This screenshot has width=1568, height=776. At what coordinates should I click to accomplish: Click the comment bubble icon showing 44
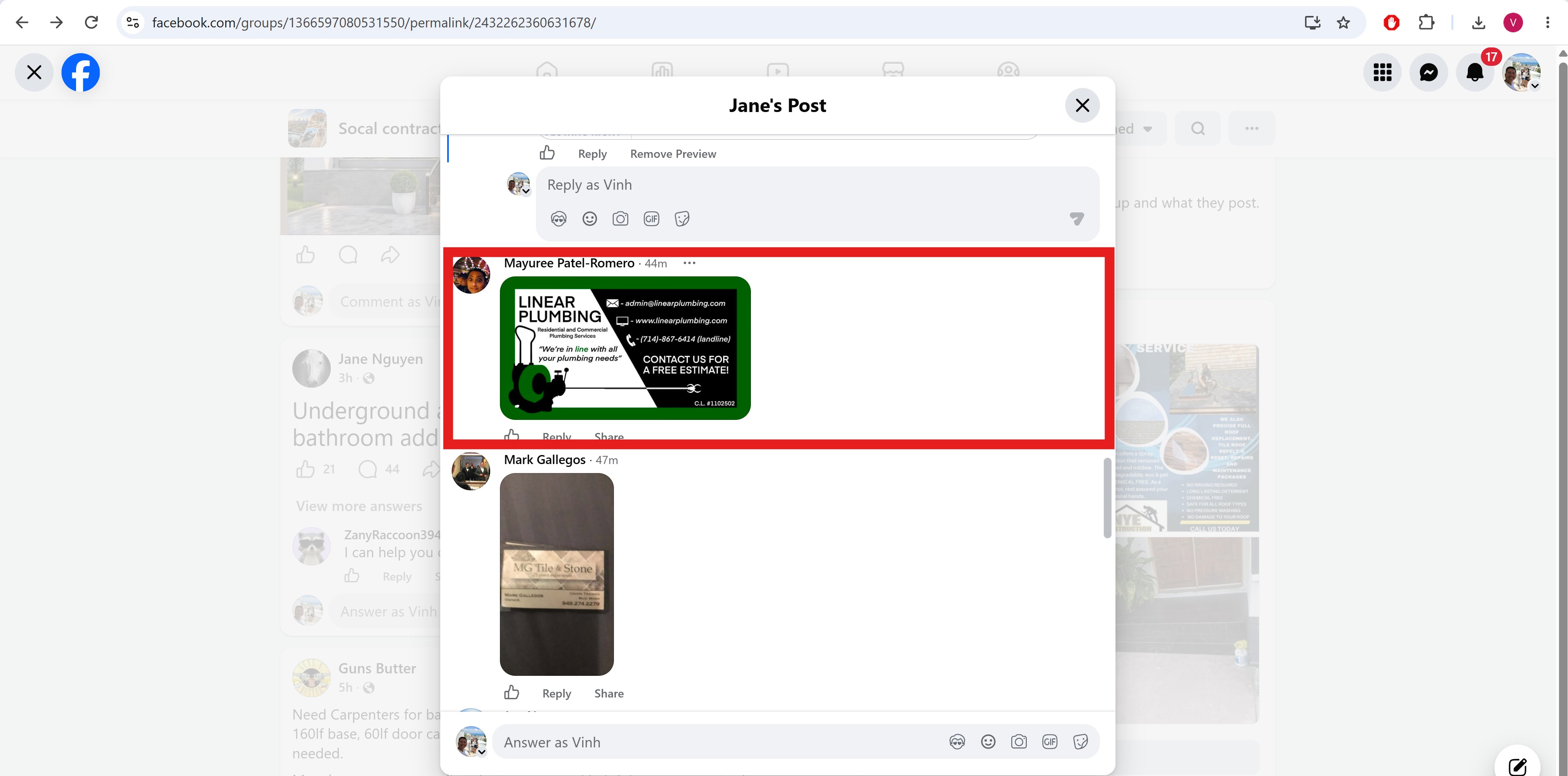[x=367, y=469]
